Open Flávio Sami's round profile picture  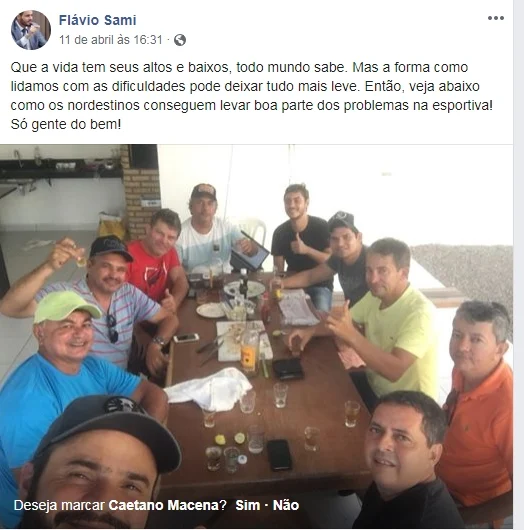coord(31,30)
